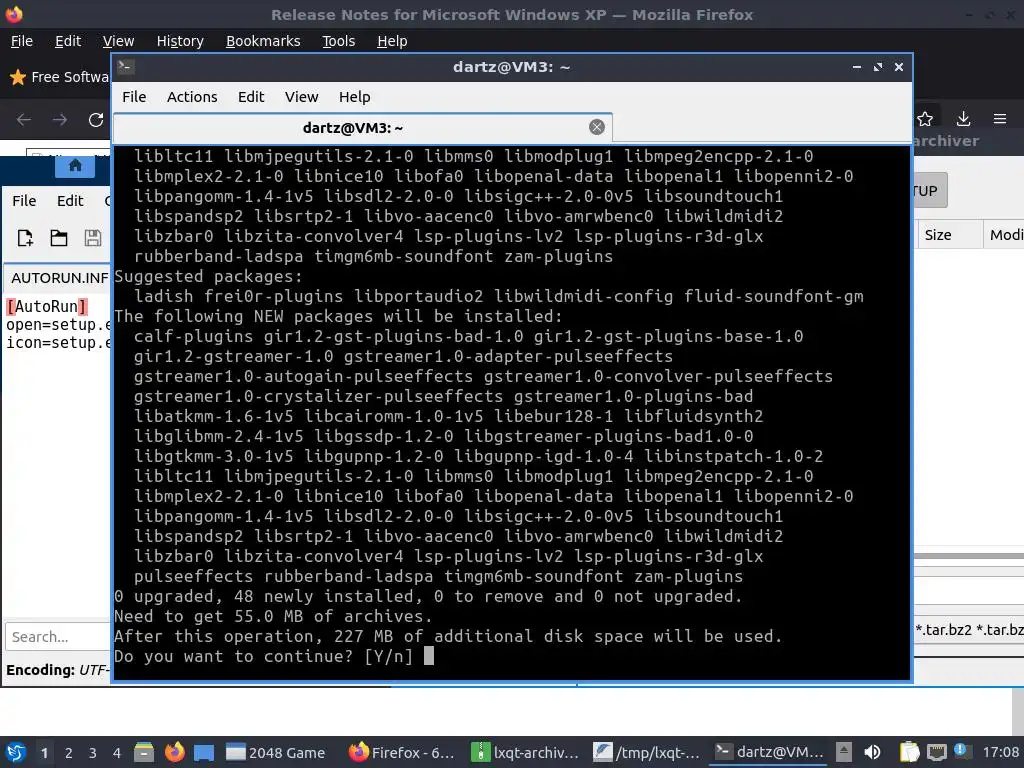Open volume control tray icon
The width and height of the screenshot is (1024, 768).
[x=872, y=752]
